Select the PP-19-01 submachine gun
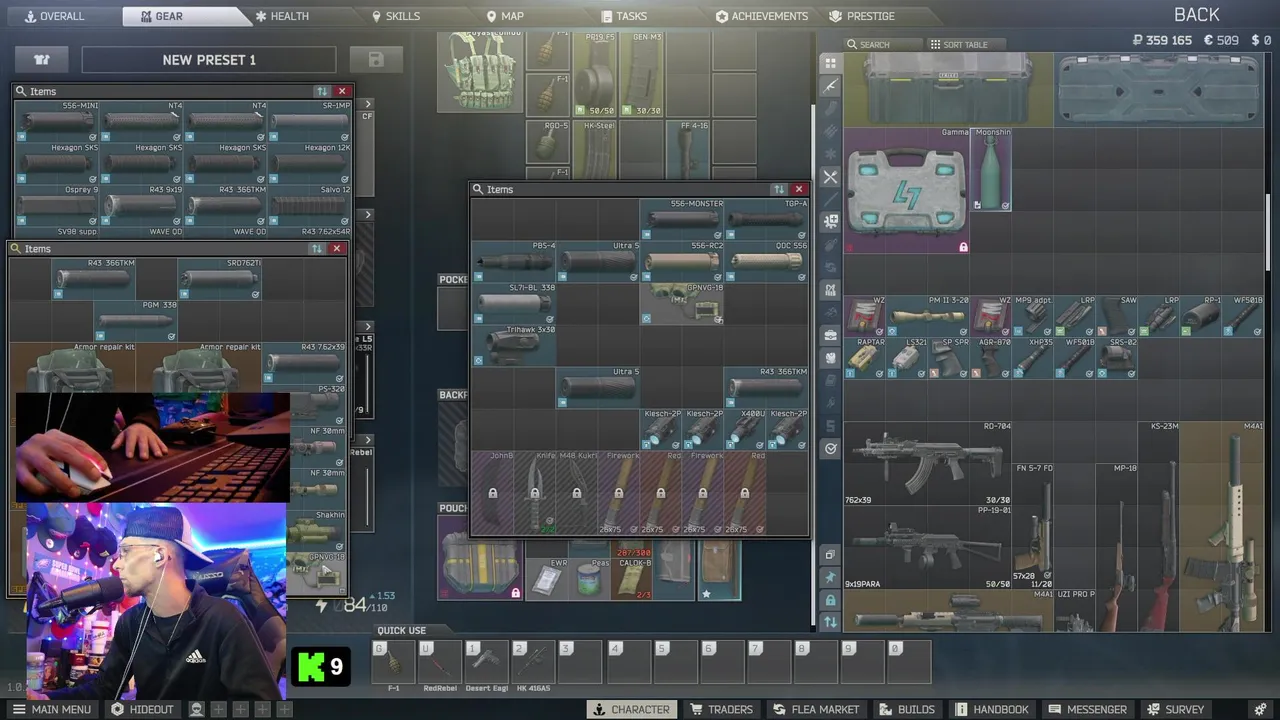The width and height of the screenshot is (1280, 720). tap(928, 547)
